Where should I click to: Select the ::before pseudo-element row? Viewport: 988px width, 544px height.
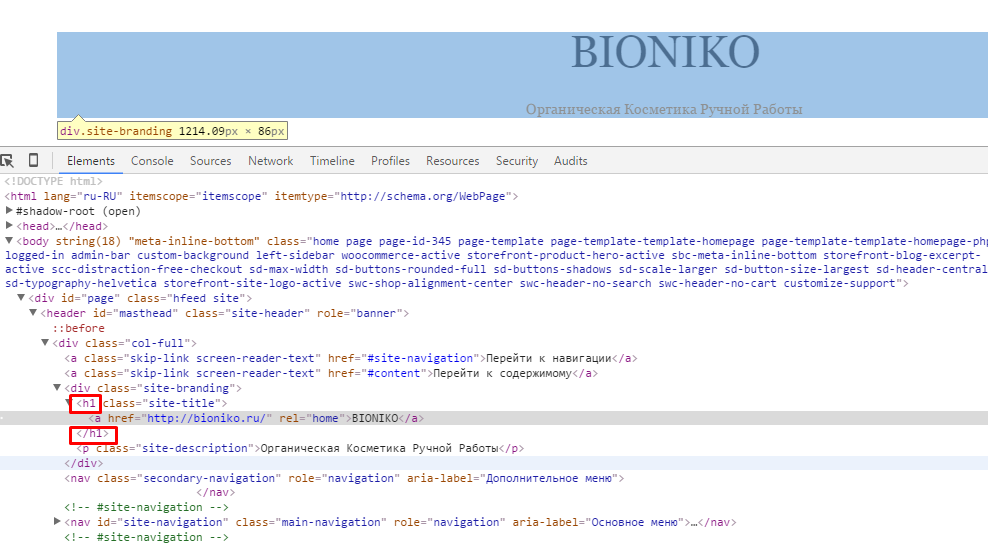click(x=78, y=328)
